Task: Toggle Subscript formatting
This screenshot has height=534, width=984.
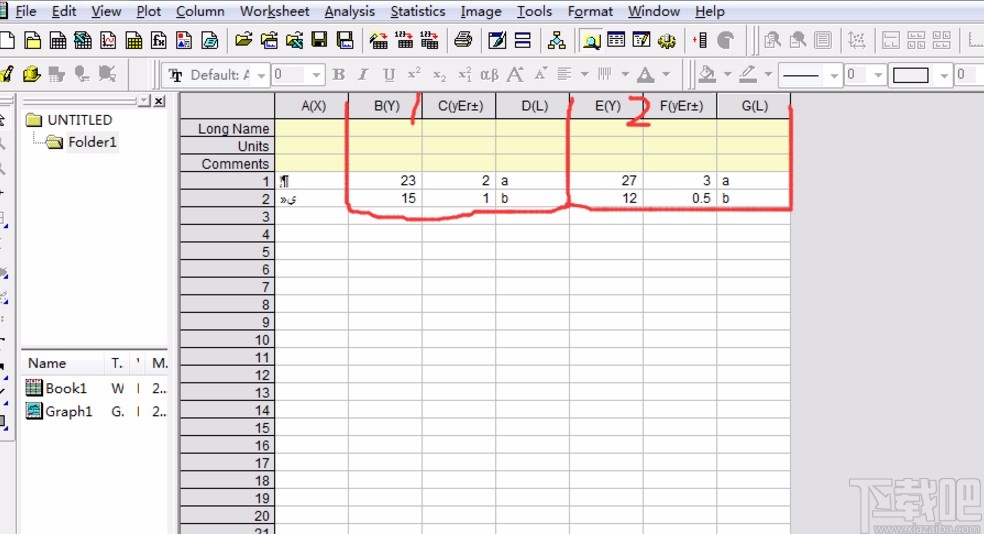Action: coord(439,75)
